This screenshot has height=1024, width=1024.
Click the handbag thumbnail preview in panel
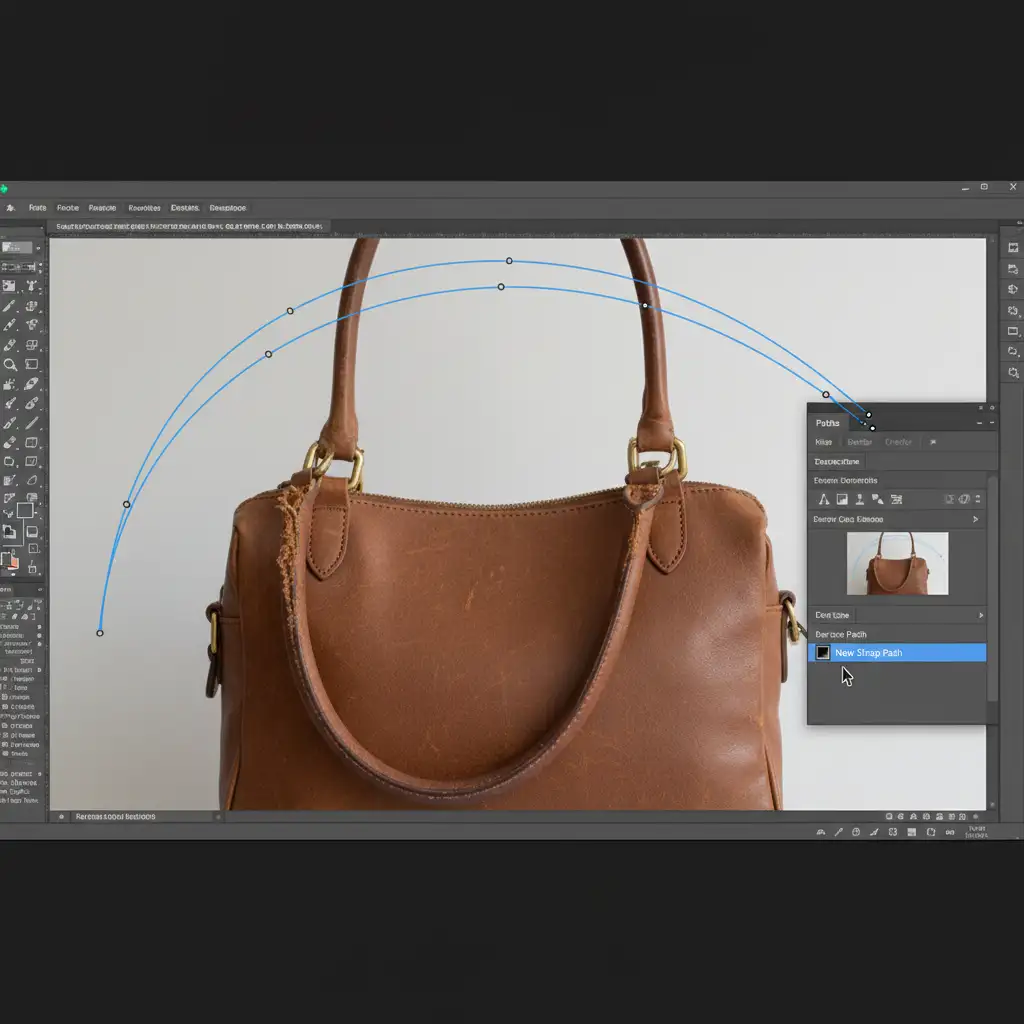coord(897,564)
